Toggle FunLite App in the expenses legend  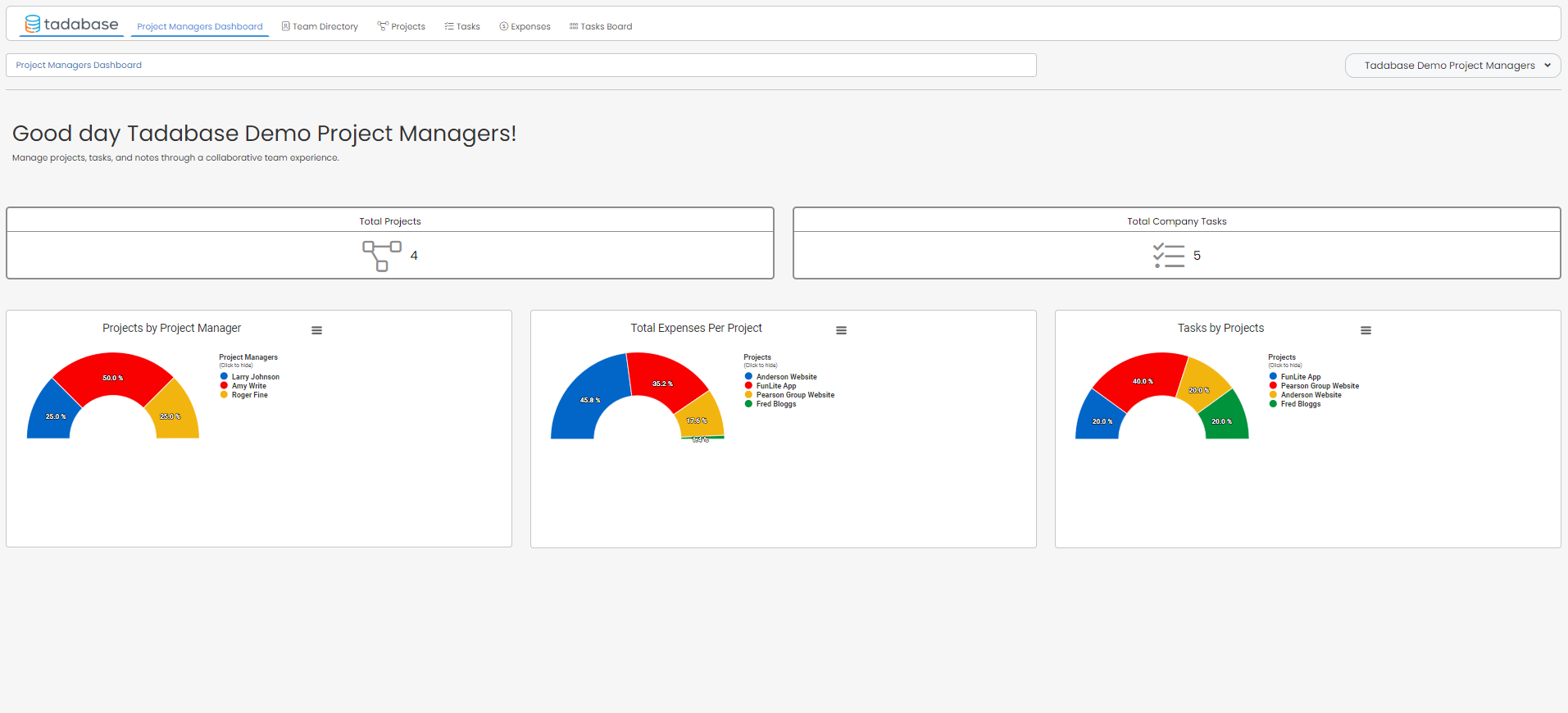click(770, 386)
